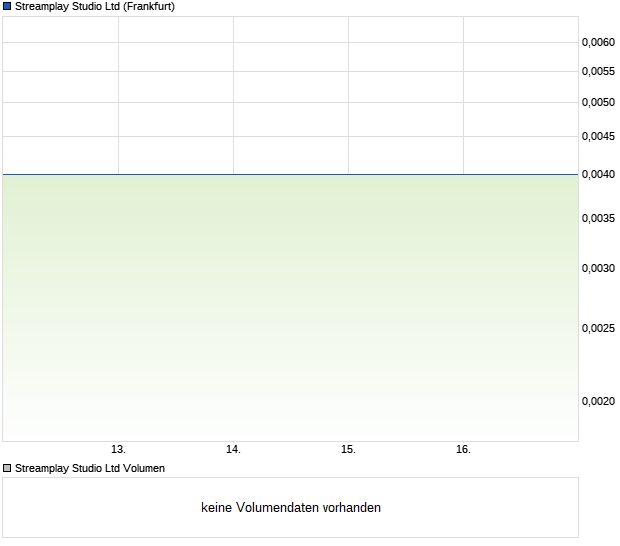This screenshot has width=620, height=546.
Task: Click the '13.' date axis label
Action: coord(118,450)
